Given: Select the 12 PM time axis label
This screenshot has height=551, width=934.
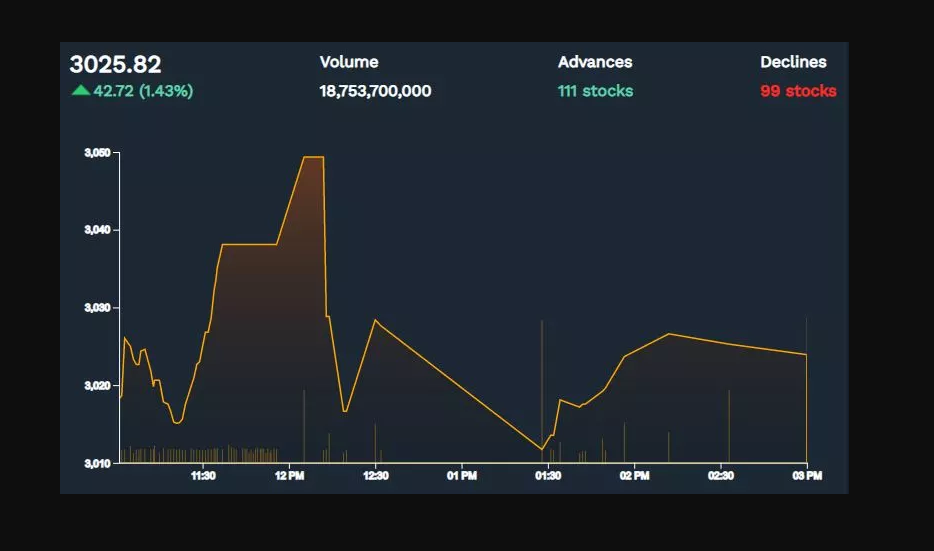Looking at the screenshot, I should click(289, 476).
